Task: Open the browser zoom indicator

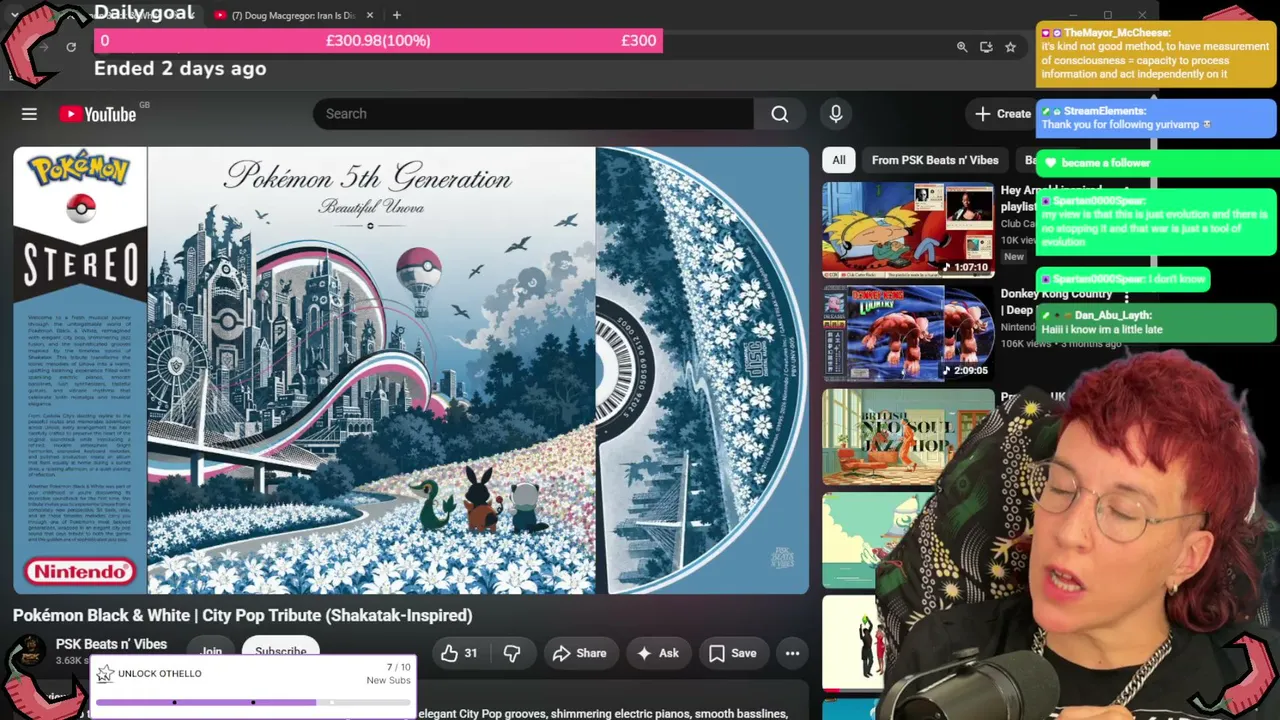Action: [962, 47]
